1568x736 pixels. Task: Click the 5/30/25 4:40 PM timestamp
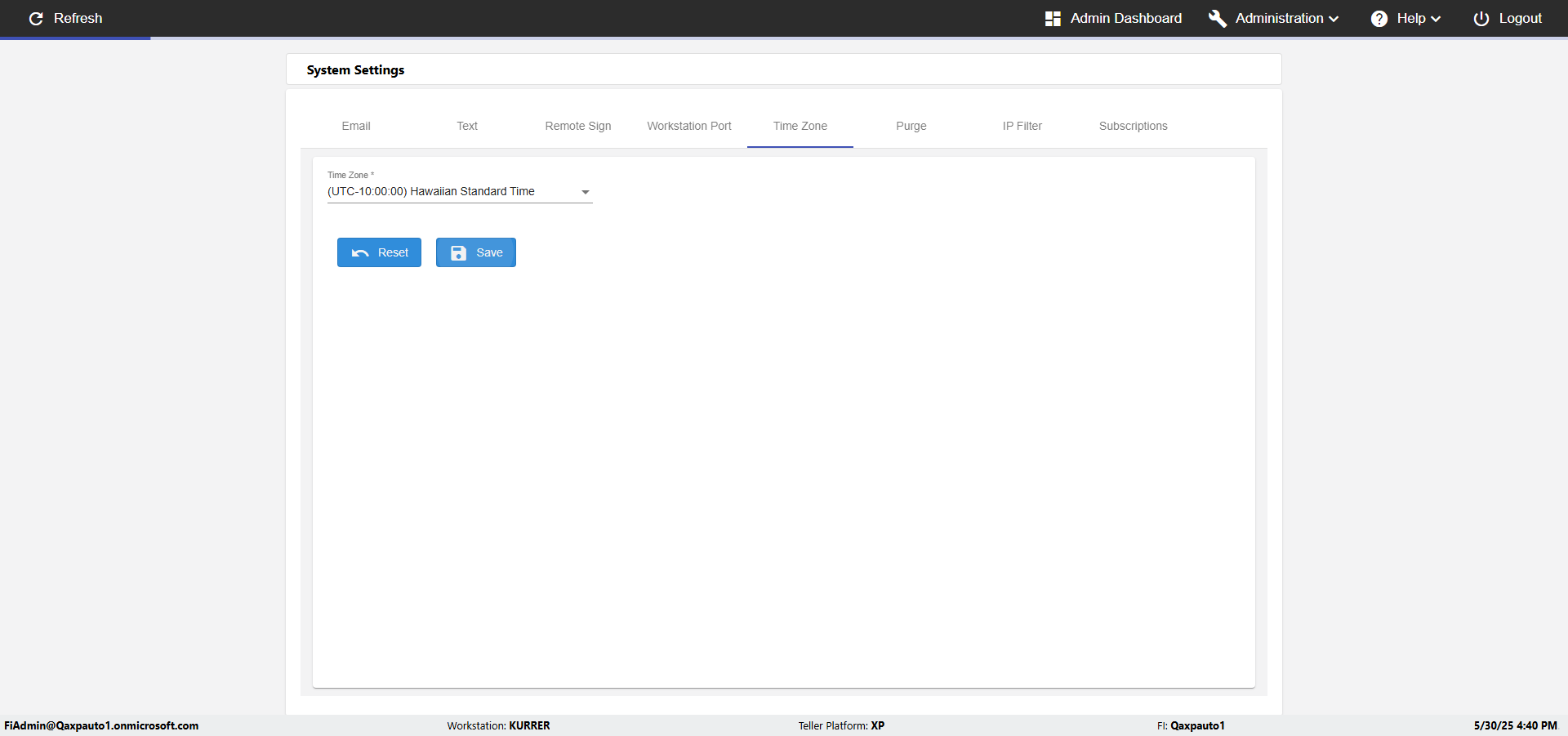pyautogui.click(x=1515, y=725)
